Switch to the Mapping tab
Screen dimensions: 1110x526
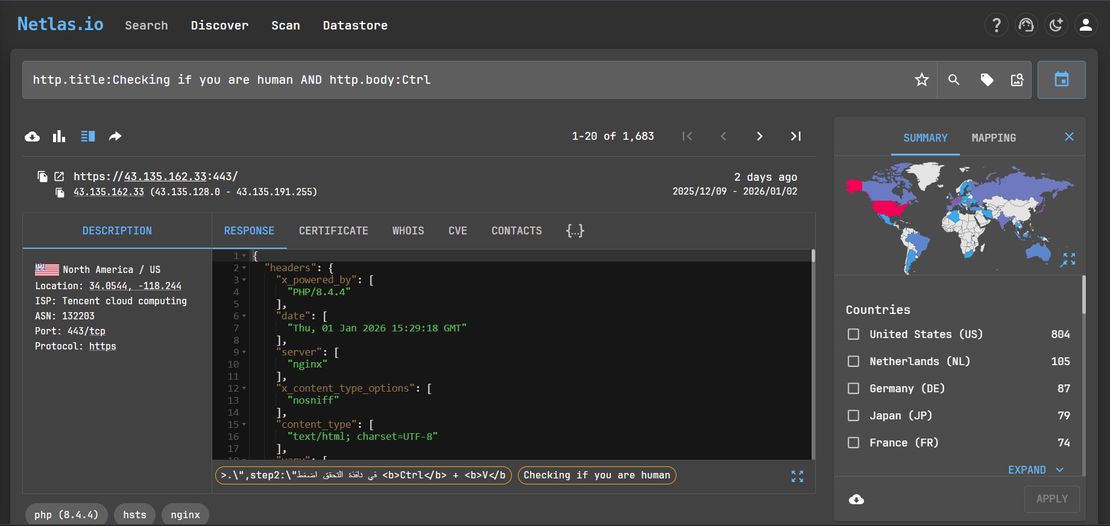tap(994, 137)
